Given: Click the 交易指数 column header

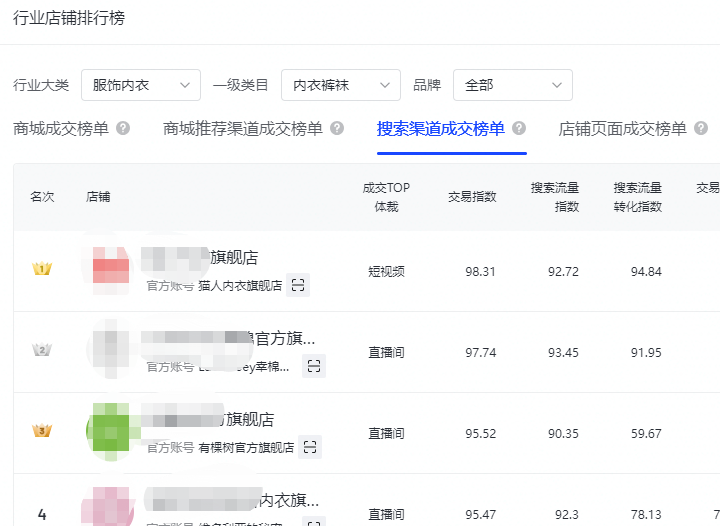Looking at the screenshot, I should pos(472,196).
